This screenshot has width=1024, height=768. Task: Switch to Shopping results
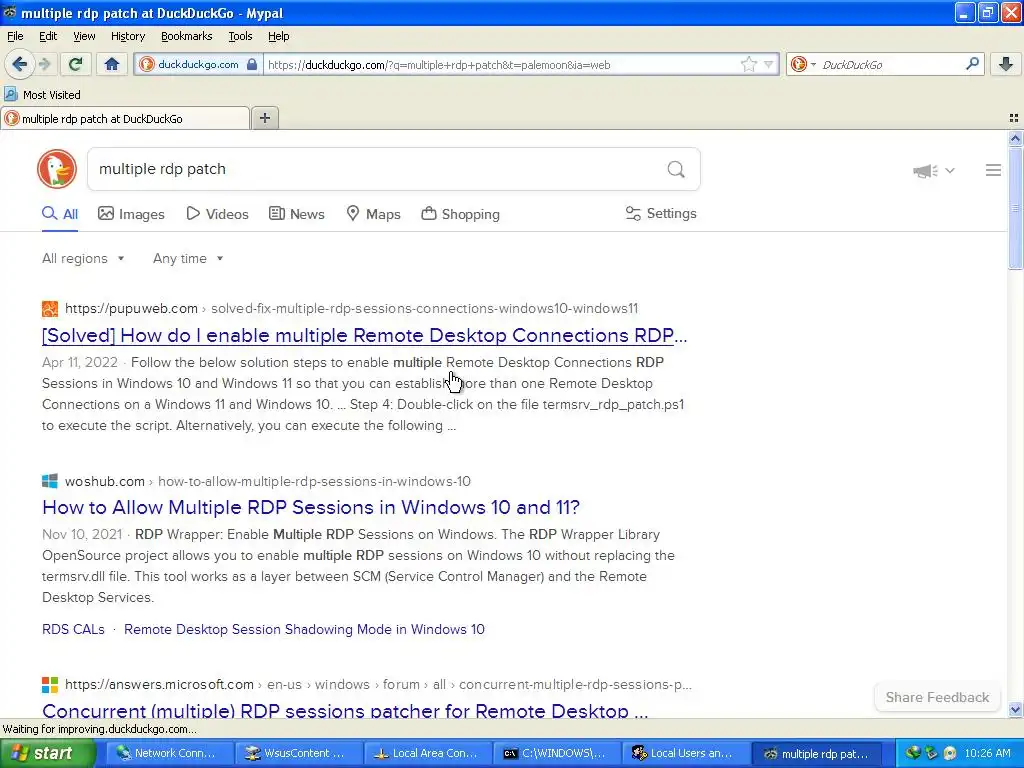click(460, 214)
